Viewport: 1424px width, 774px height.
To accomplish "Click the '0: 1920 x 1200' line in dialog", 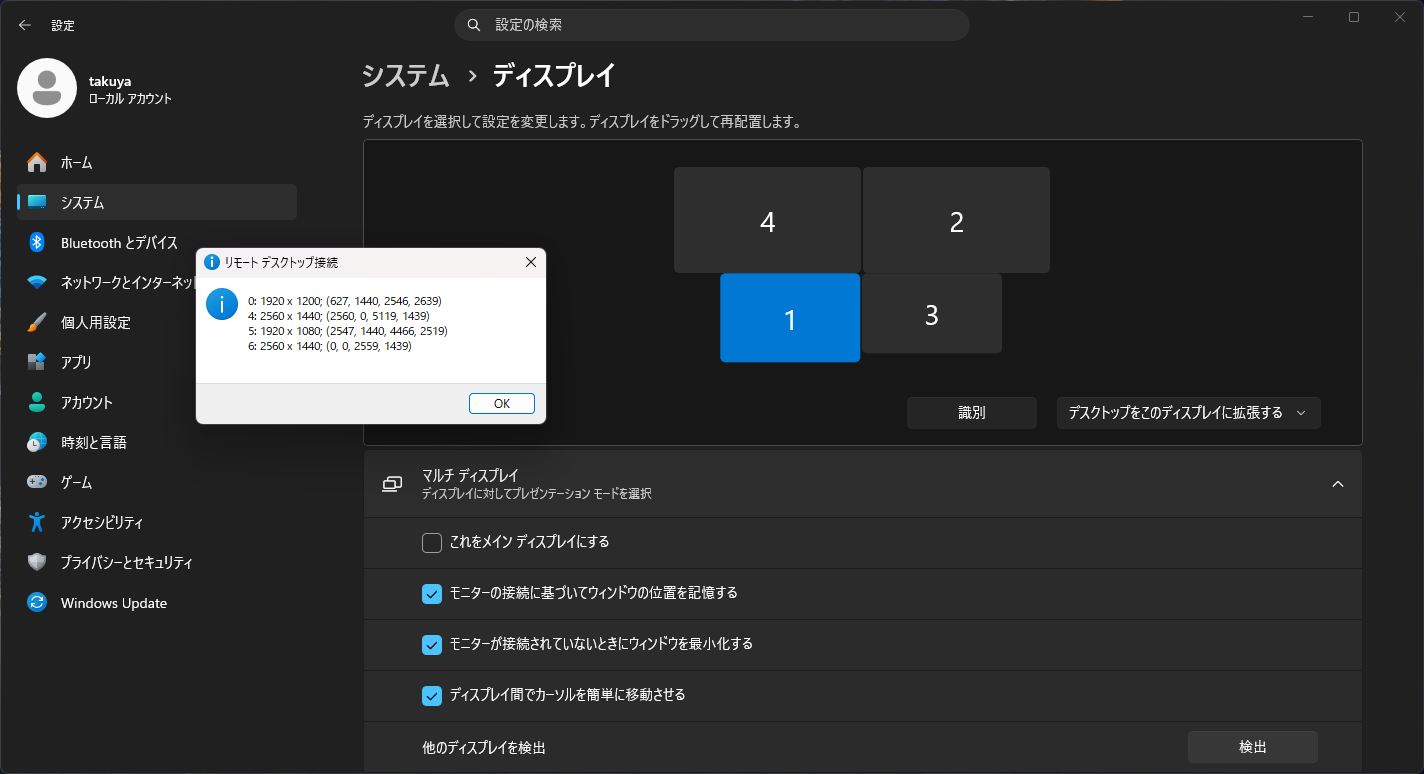I will tap(345, 300).
